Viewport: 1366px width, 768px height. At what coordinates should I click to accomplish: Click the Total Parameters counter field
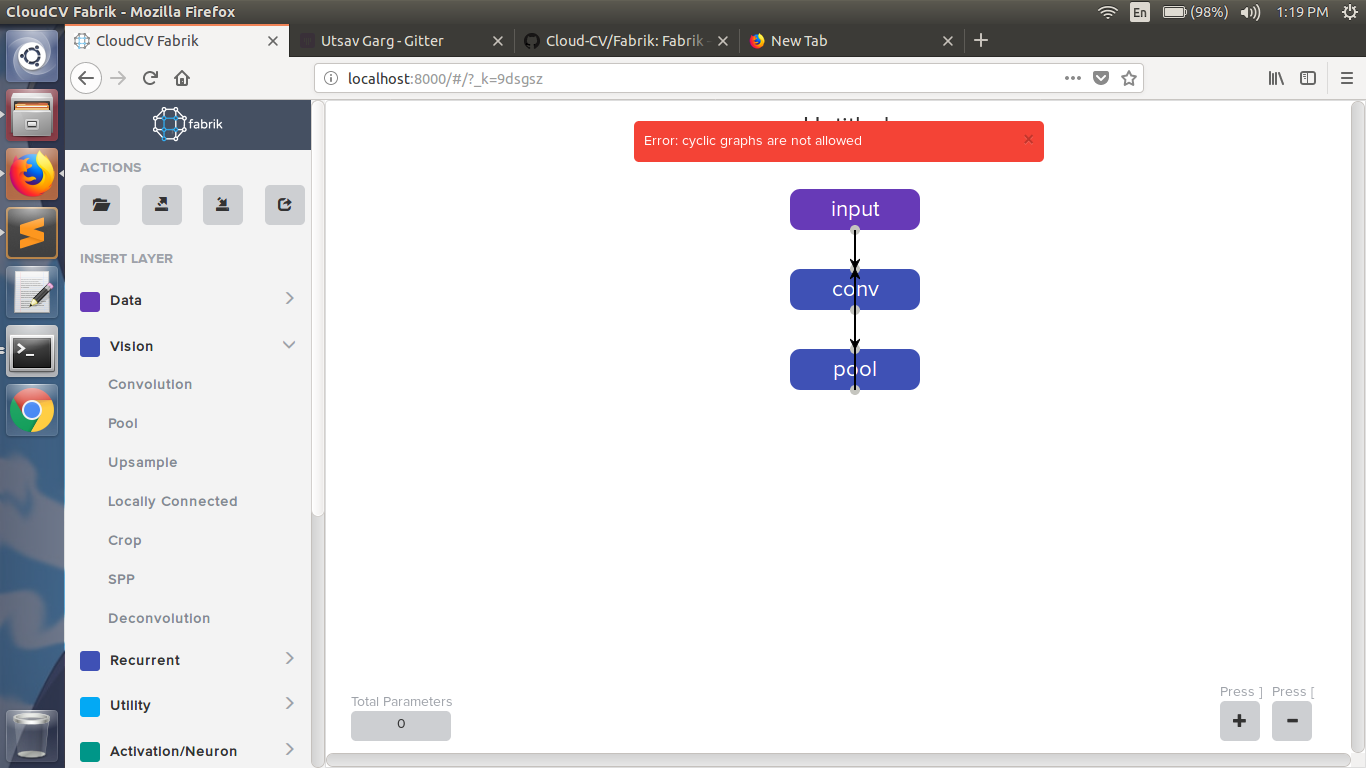click(400, 725)
